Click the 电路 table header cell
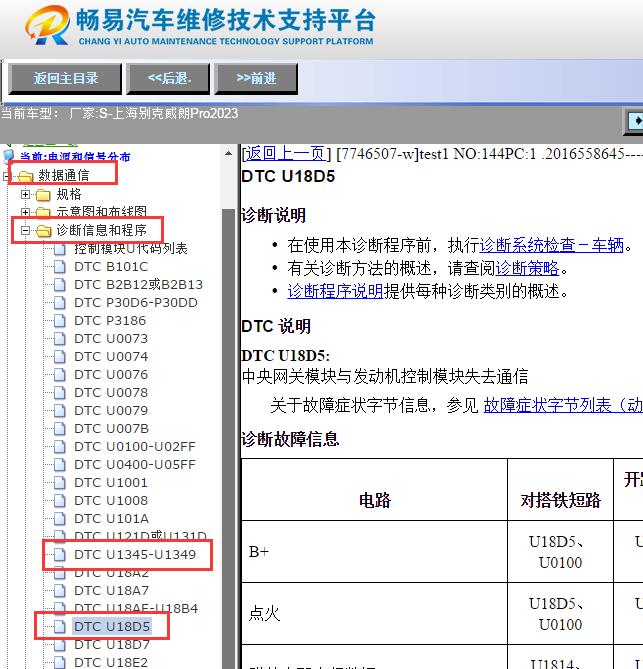This screenshot has width=643, height=669. coord(374,490)
